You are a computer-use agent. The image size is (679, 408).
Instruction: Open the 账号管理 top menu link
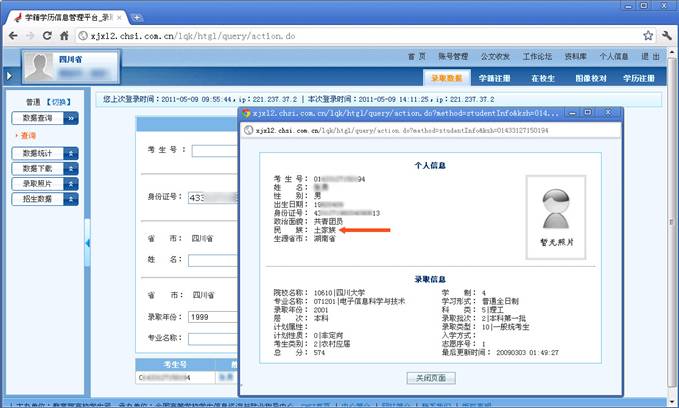(456, 57)
